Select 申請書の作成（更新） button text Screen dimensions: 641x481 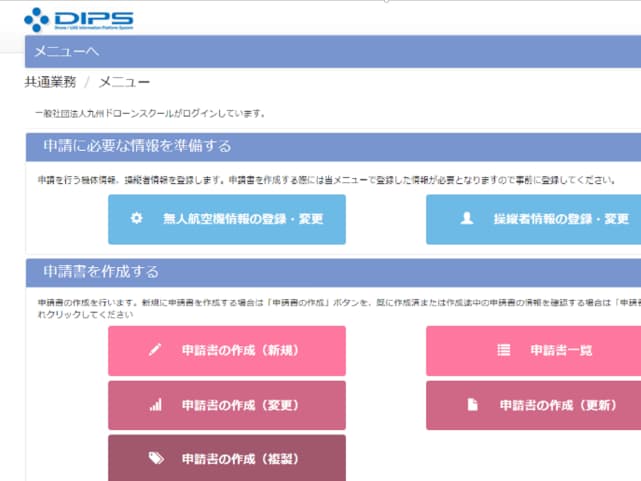pyautogui.click(x=559, y=405)
